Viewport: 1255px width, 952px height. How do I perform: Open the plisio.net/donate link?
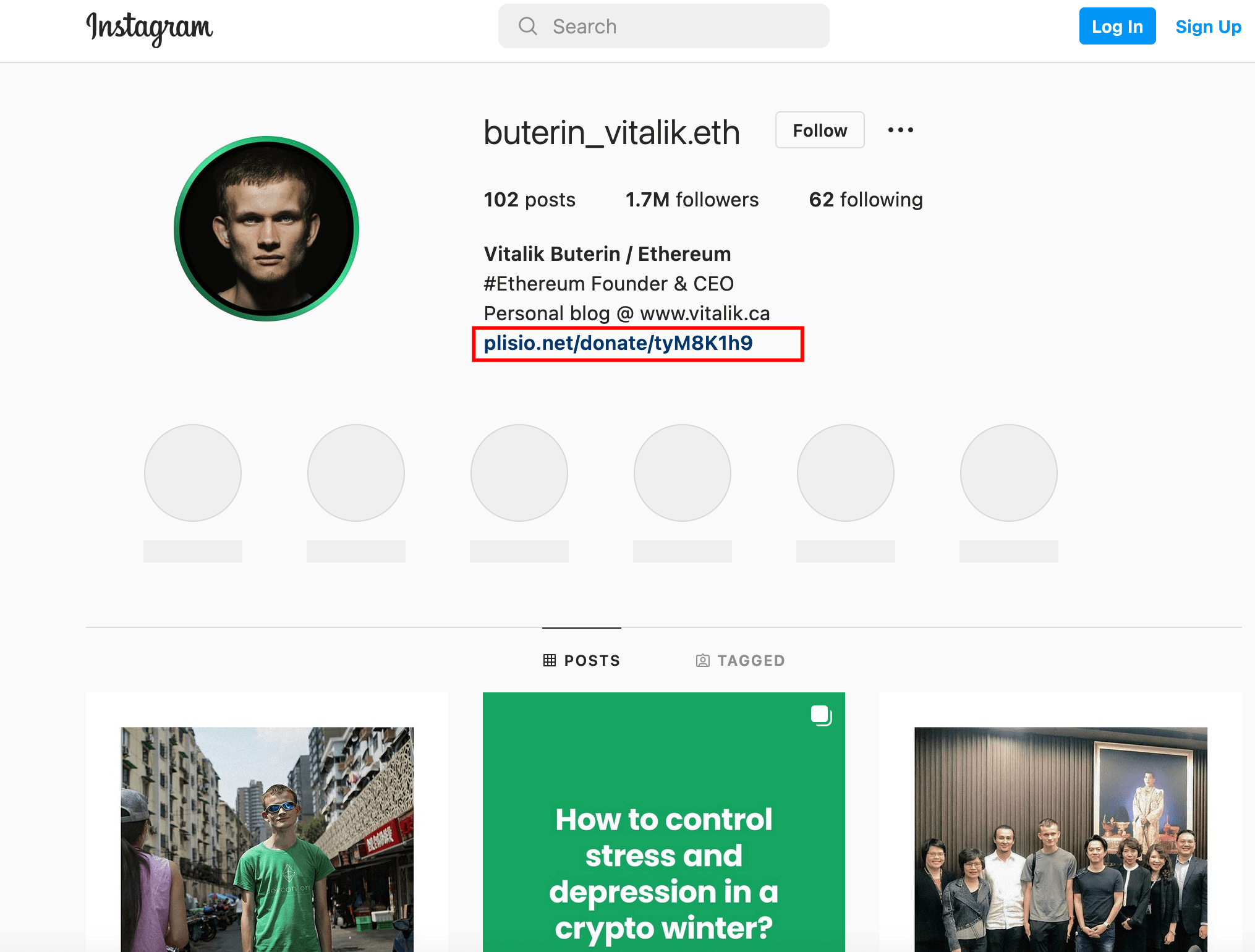tap(618, 343)
